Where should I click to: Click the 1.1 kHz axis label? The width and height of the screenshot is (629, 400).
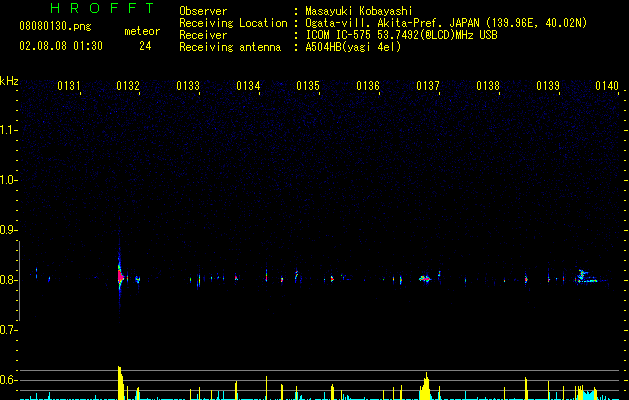pos(8,130)
